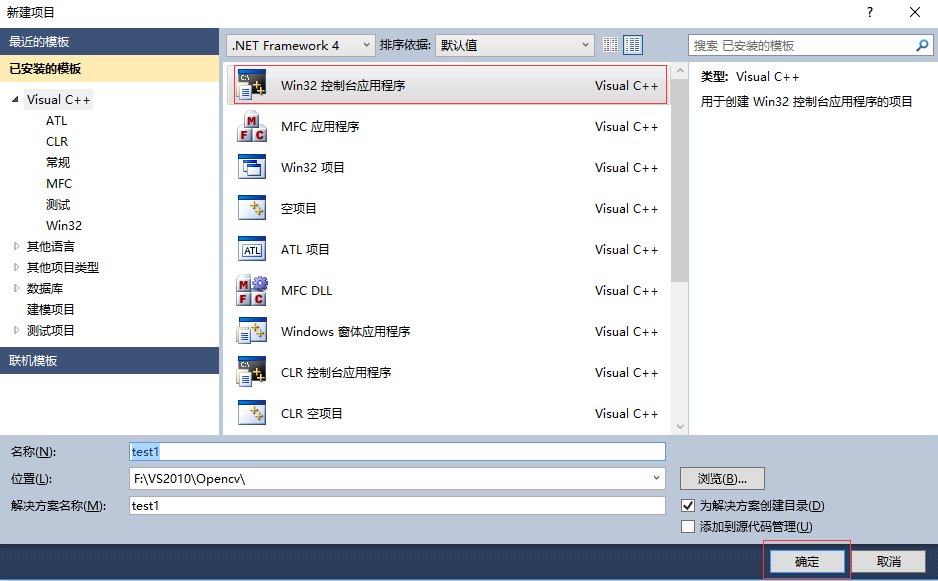Select the 空项目 template name

click(299, 208)
